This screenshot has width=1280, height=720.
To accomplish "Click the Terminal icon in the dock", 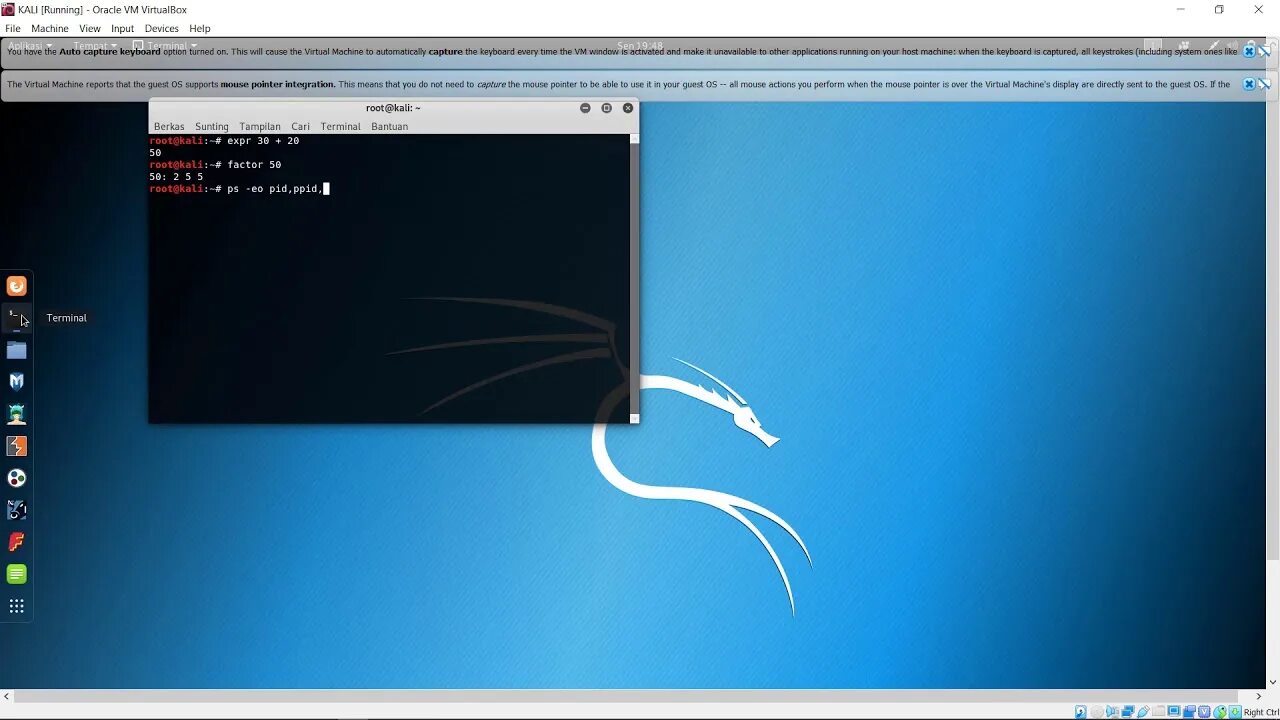I will click(x=17, y=318).
